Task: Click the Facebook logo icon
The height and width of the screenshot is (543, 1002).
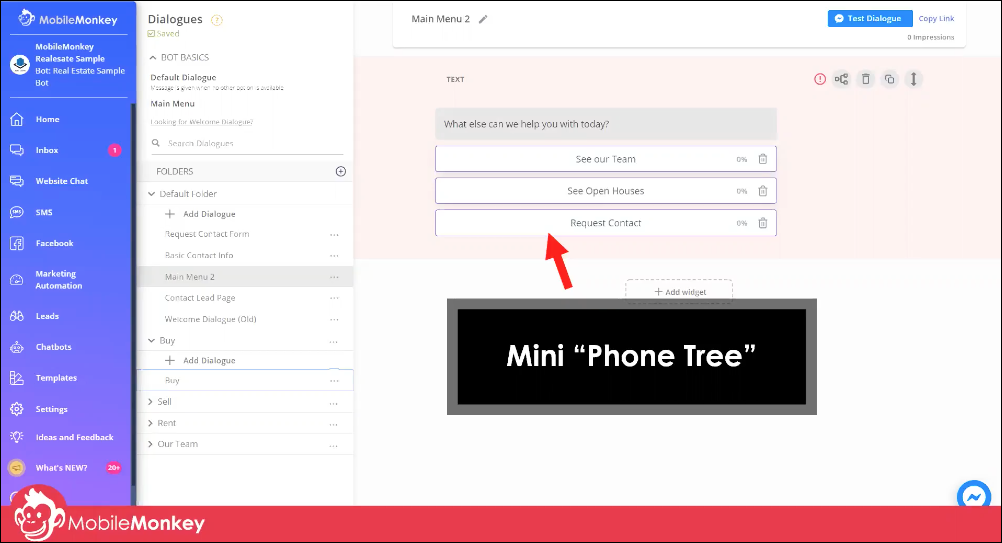Action: click(x=17, y=243)
